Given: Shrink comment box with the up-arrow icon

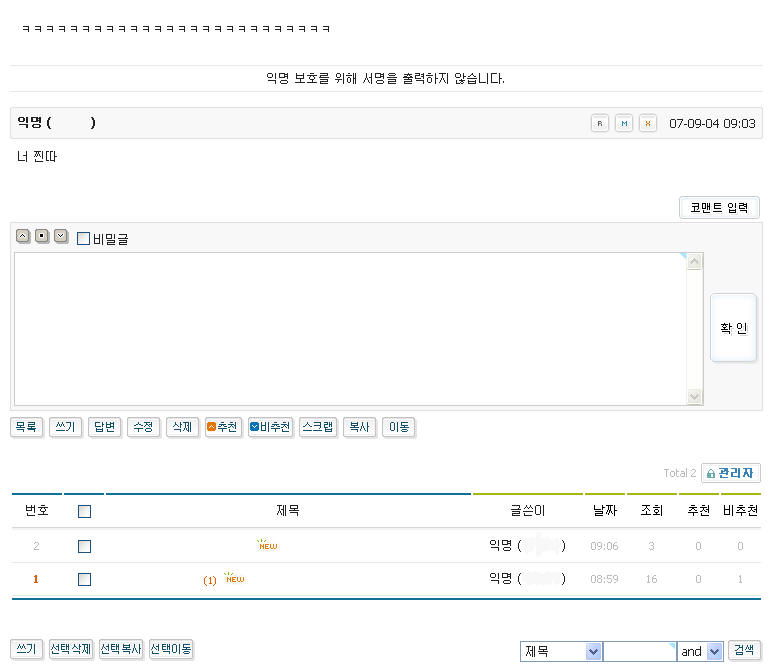Looking at the screenshot, I should [x=23, y=236].
